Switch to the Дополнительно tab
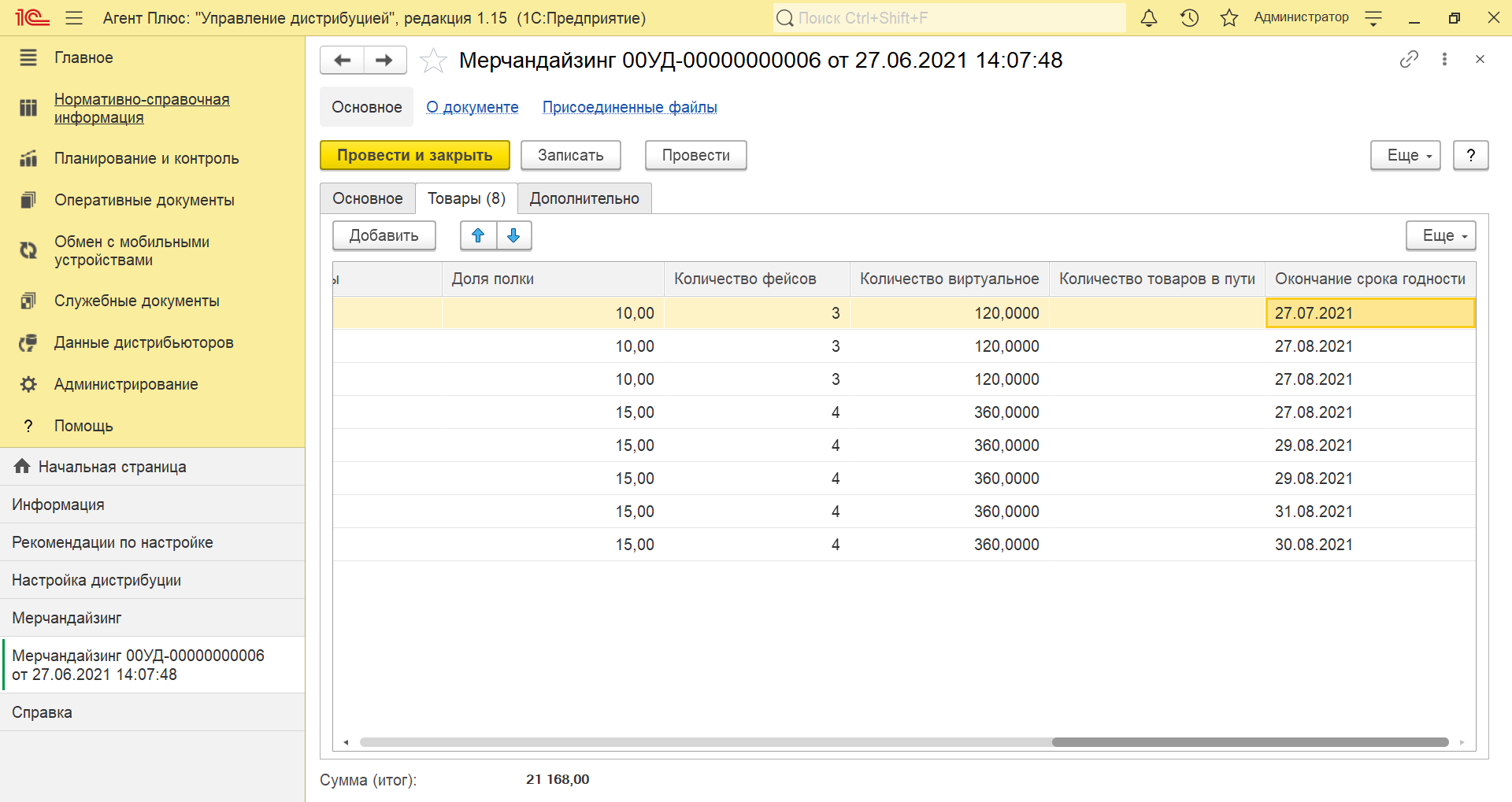The width and height of the screenshot is (1512, 802). (584, 198)
